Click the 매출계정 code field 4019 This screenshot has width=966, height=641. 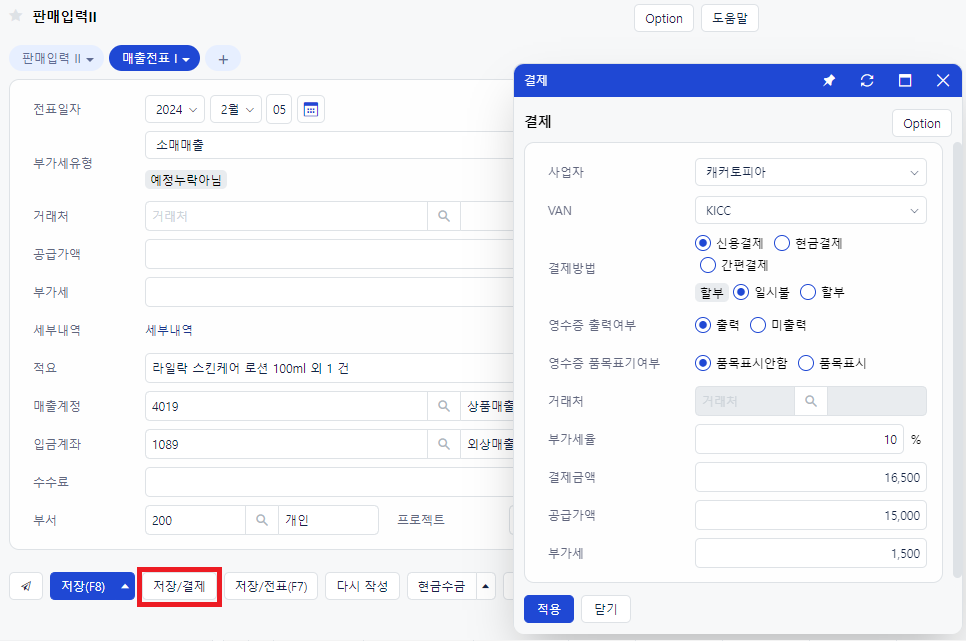286,406
